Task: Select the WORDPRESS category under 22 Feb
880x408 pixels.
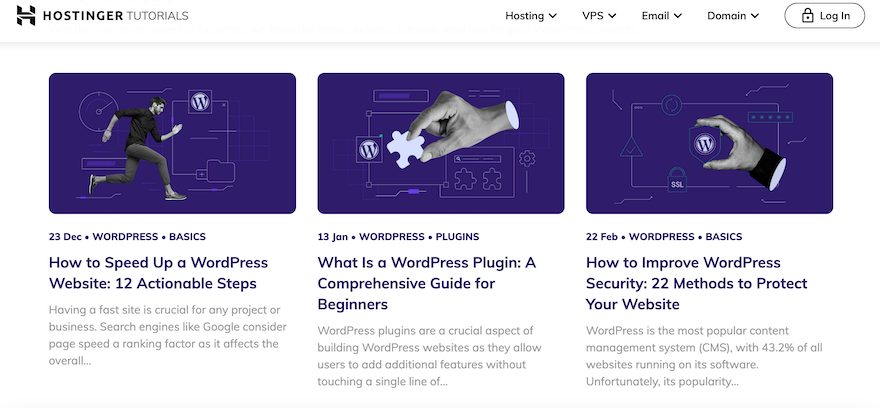Action: tap(662, 237)
